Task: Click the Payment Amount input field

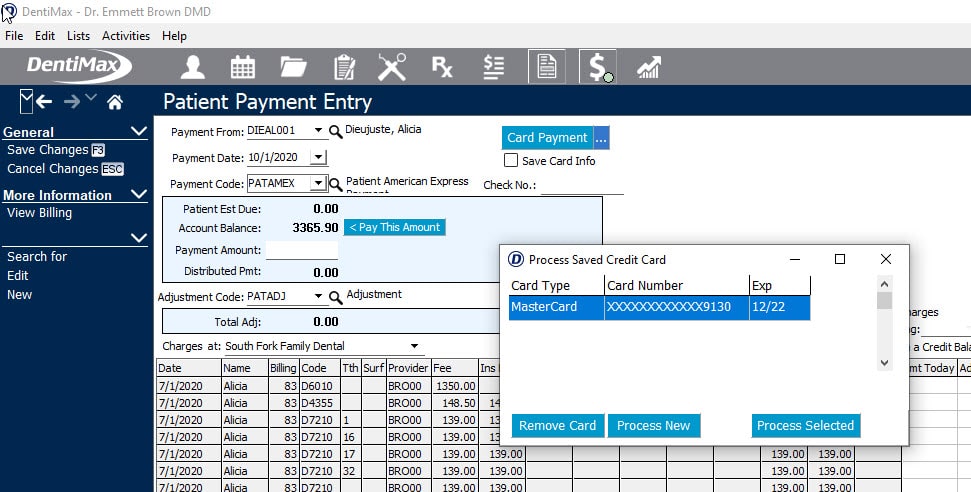Action: pyautogui.click(x=302, y=250)
